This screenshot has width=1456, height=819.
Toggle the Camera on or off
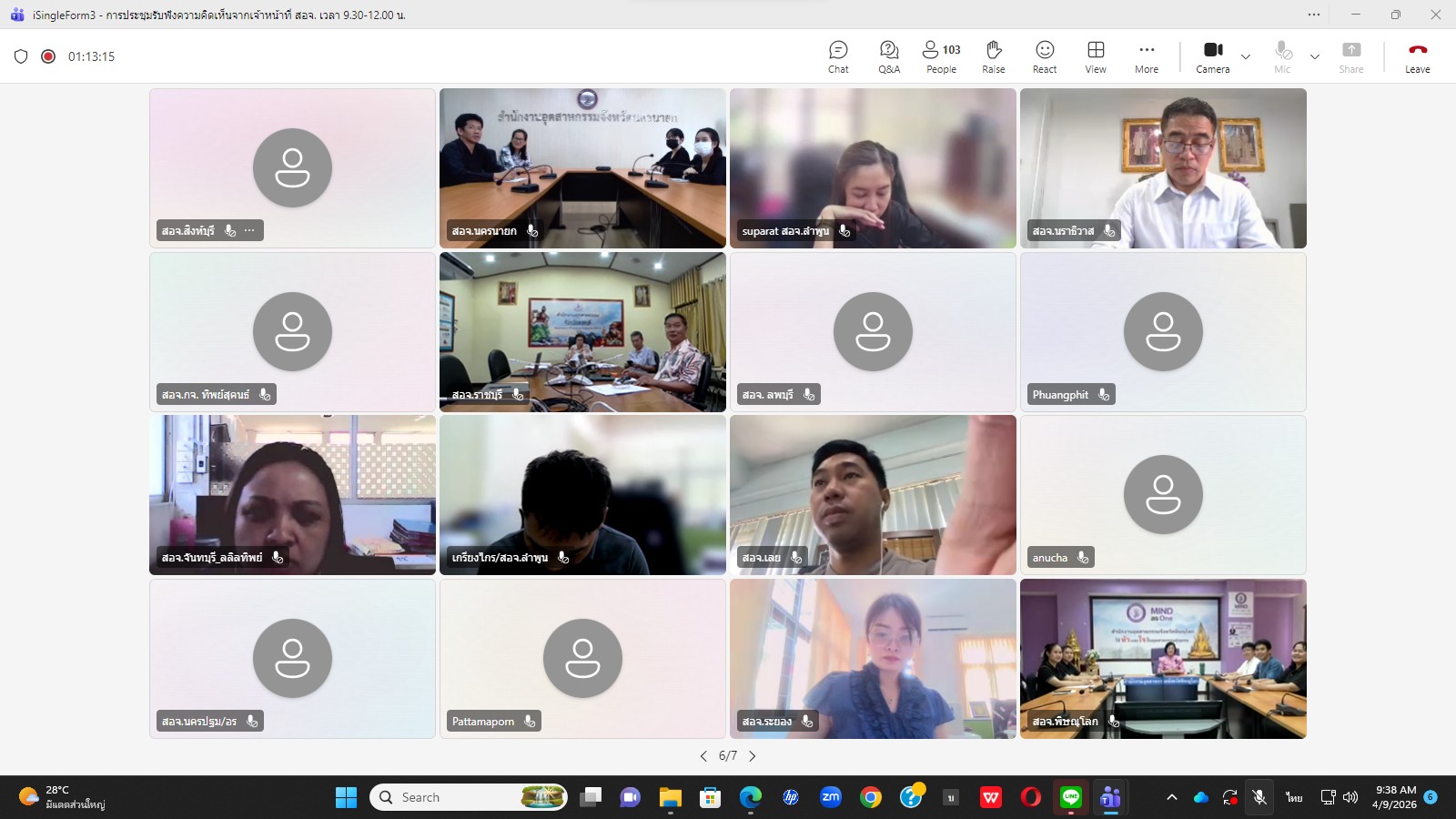[1212, 56]
